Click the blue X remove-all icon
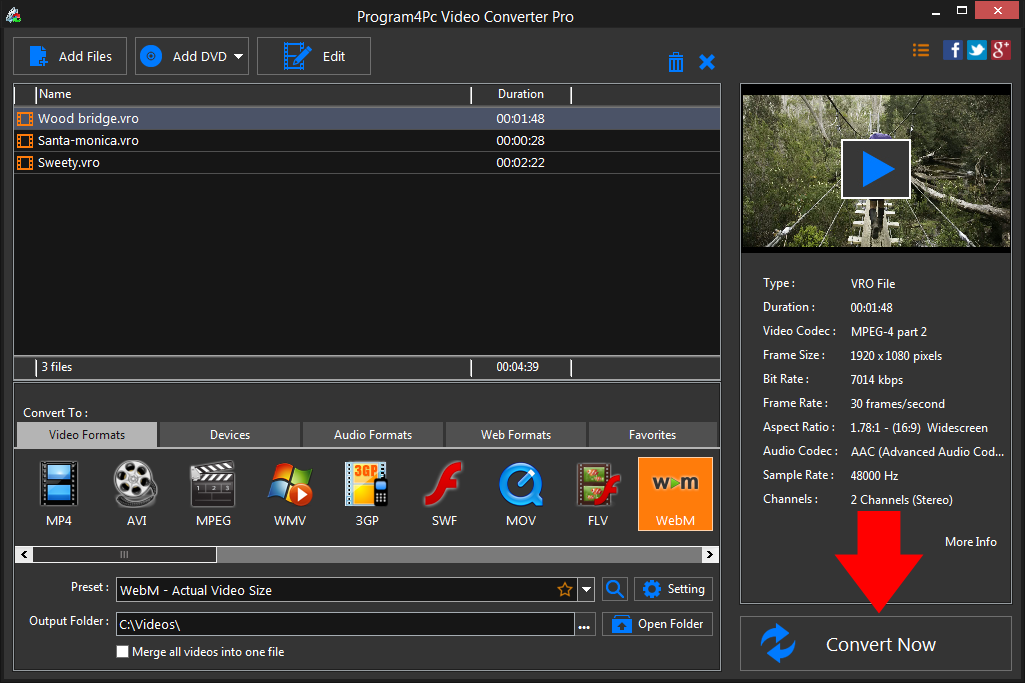 [707, 62]
